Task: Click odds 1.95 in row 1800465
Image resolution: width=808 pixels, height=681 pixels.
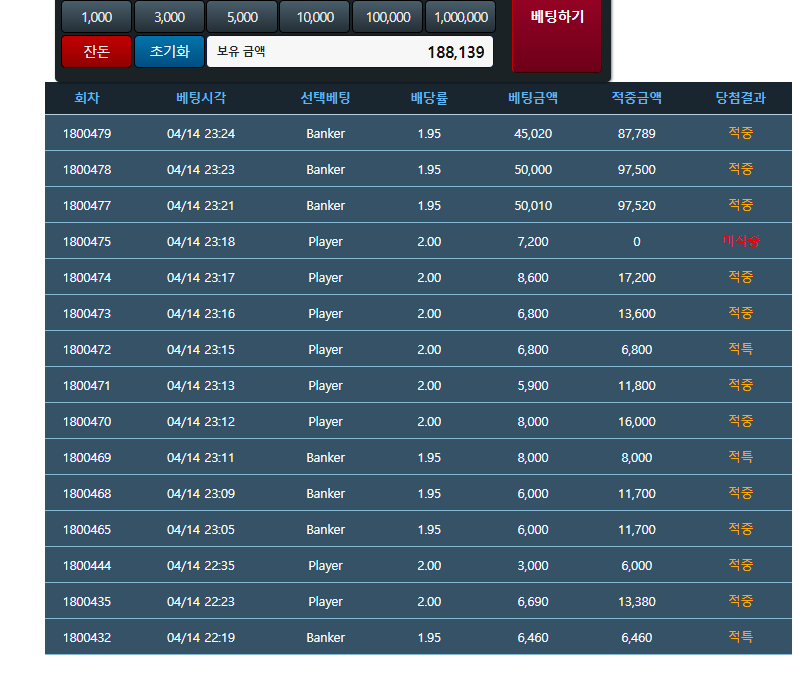Action: coord(429,530)
